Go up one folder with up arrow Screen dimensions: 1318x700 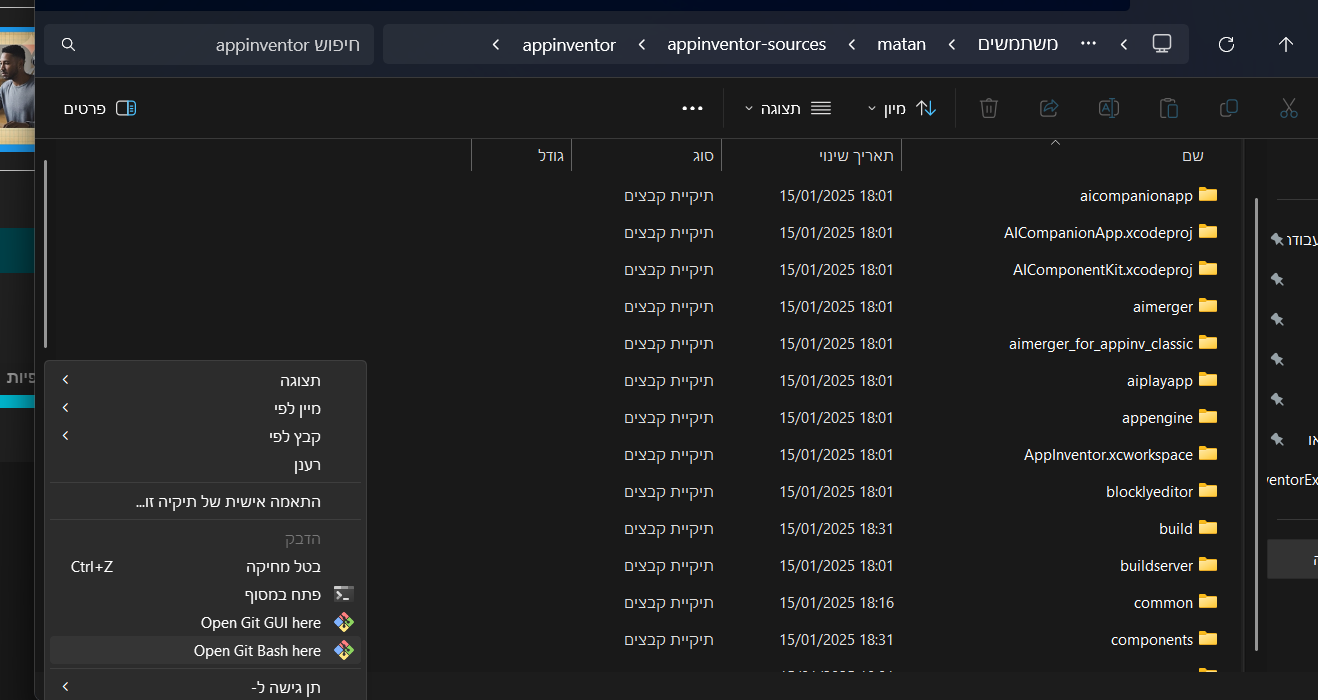click(x=1286, y=44)
